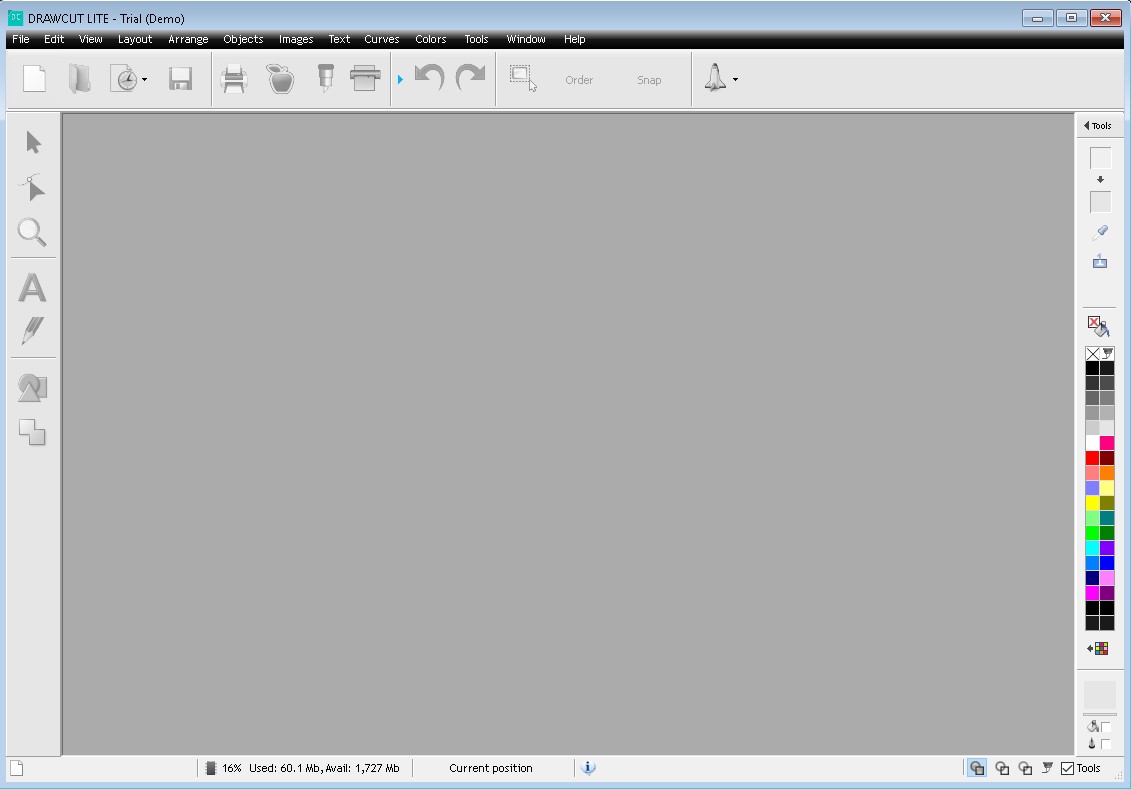The height and width of the screenshot is (789, 1131).
Task: Open a file using the folder icon
Action: (x=79, y=79)
